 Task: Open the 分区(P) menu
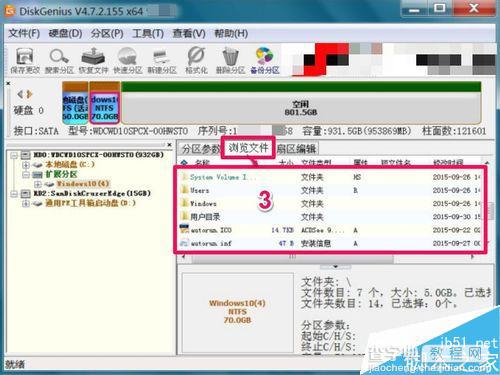tap(107, 33)
